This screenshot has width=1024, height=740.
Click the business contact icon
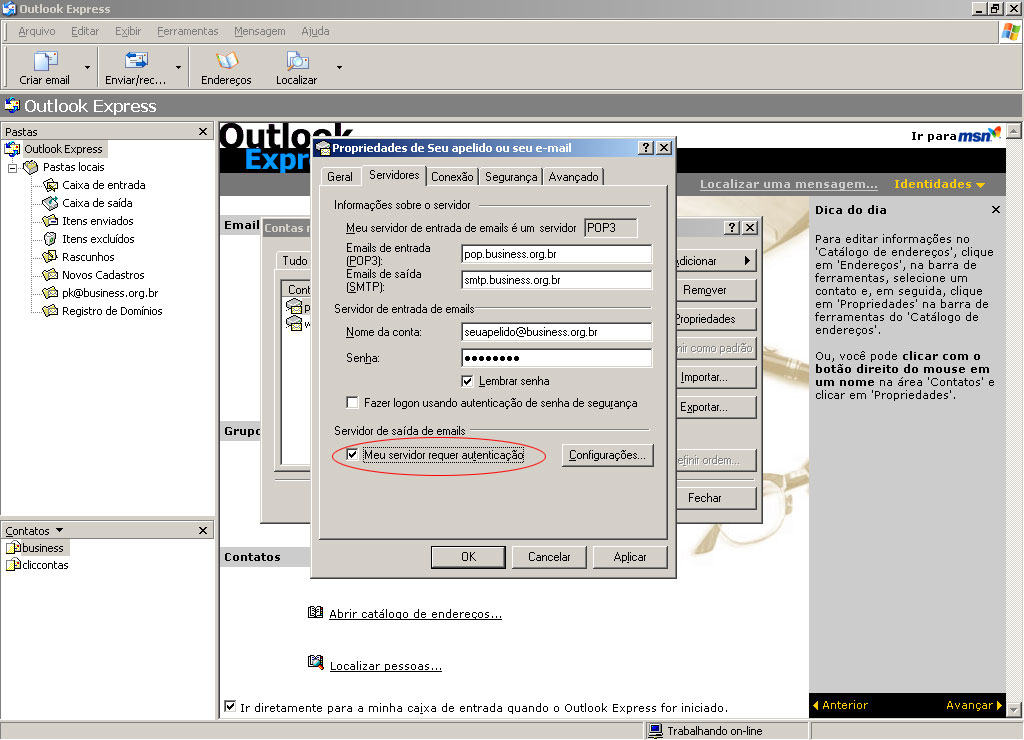click(13, 548)
